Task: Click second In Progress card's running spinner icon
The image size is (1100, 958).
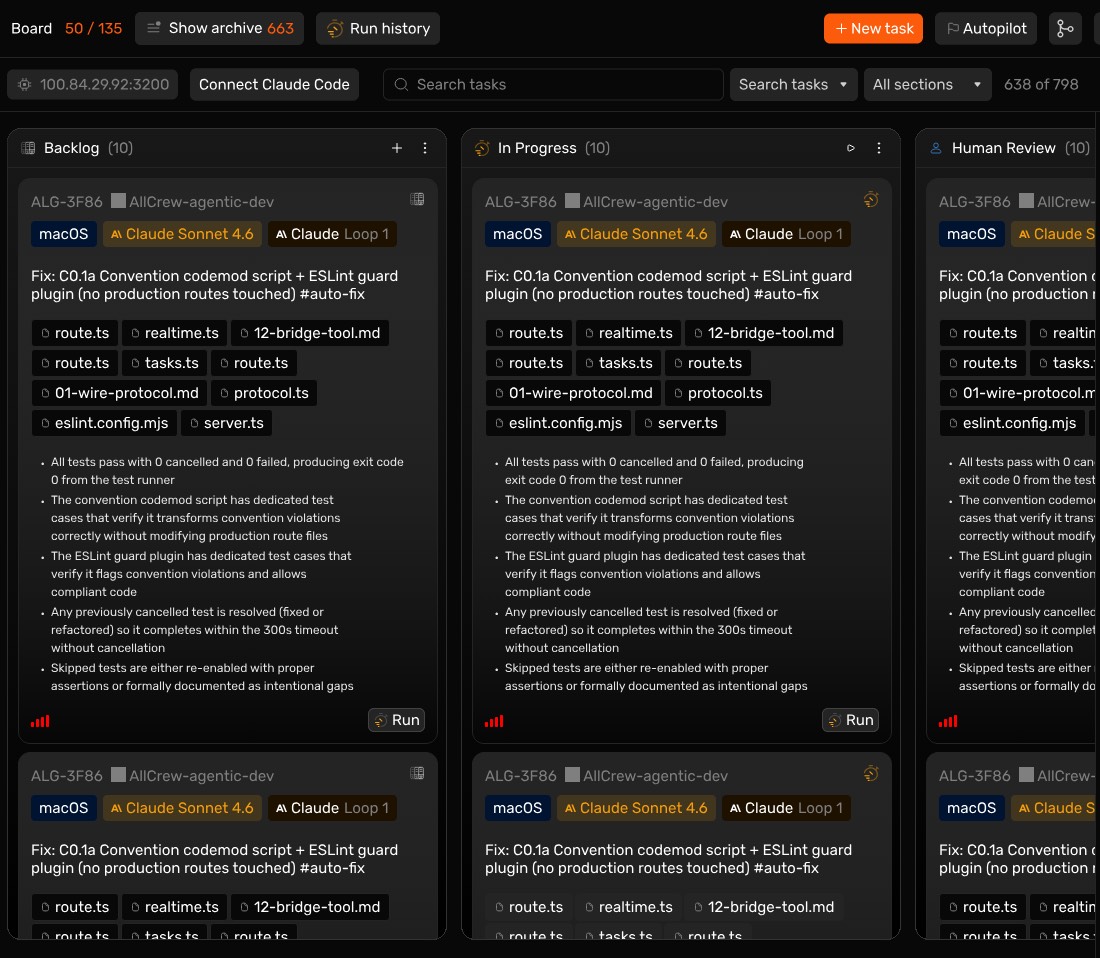Action: coord(871,774)
